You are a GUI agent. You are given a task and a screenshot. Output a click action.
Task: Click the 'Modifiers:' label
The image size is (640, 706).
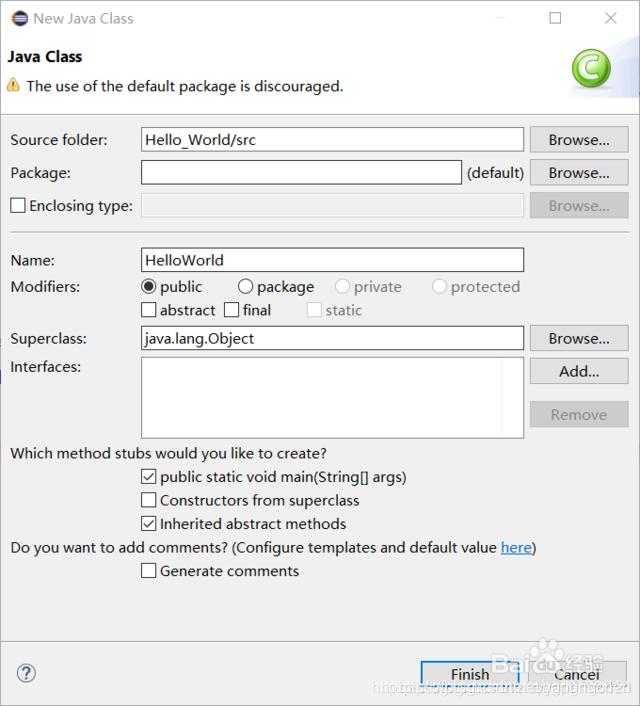point(45,287)
